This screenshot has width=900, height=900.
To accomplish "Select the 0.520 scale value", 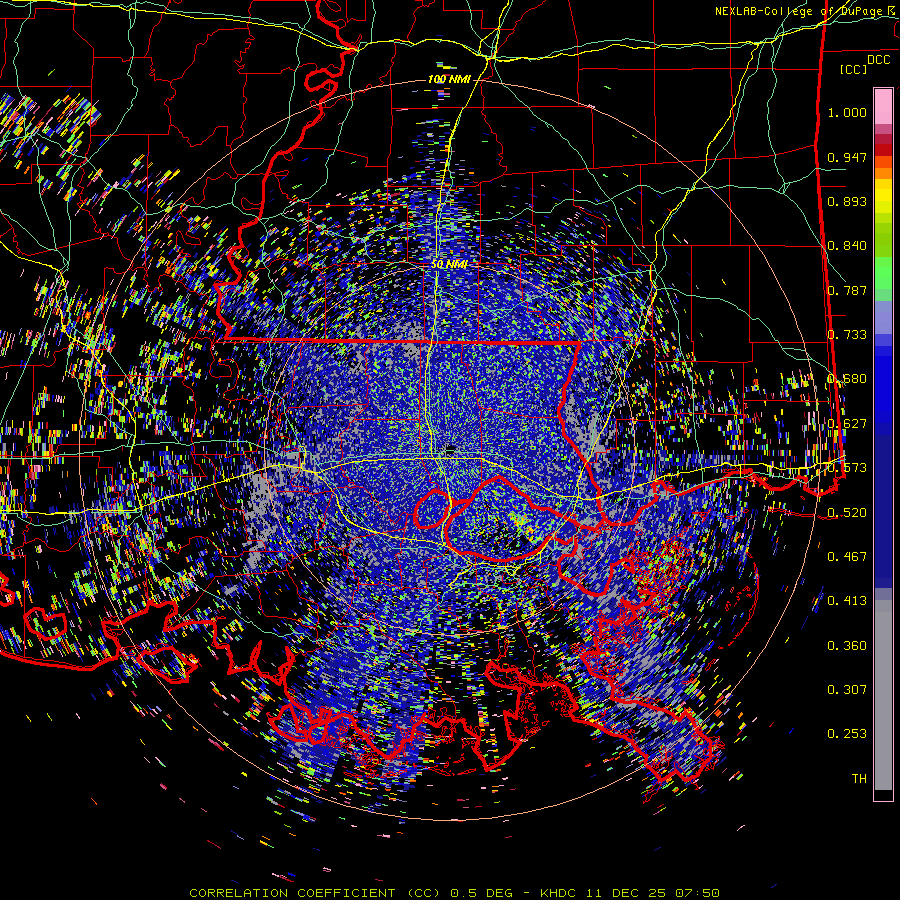I will pos(847,513).
